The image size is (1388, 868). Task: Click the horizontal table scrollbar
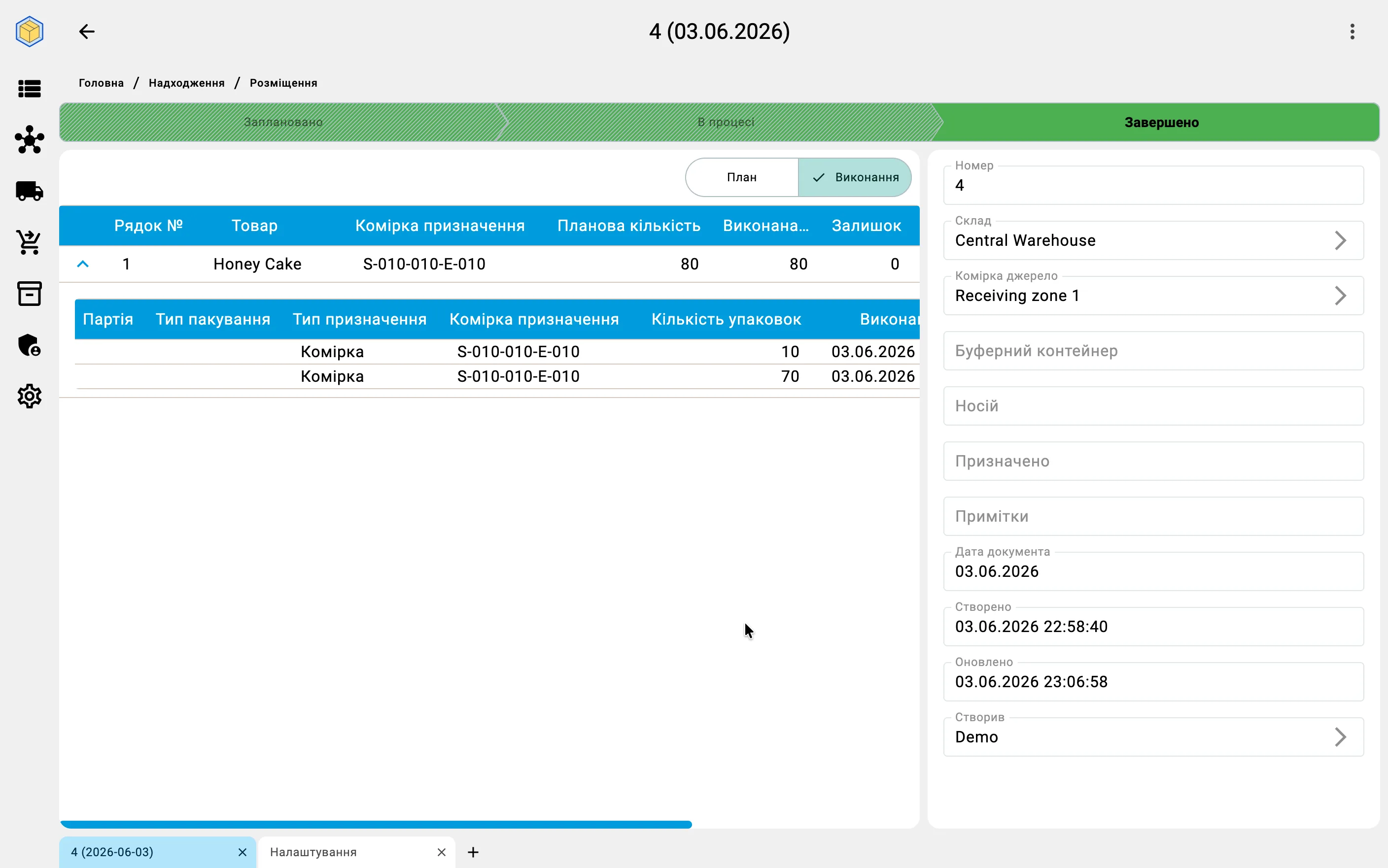click(376, 824)
